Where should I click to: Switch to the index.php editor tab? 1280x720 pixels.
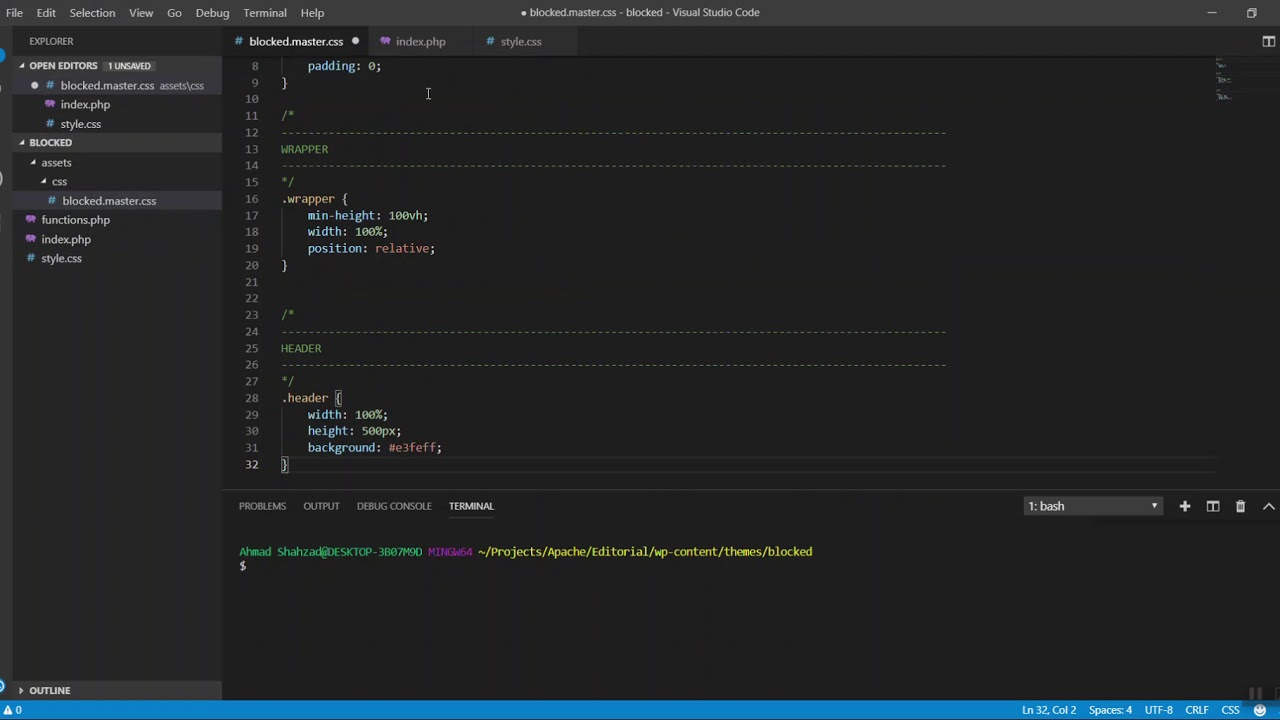420,41
